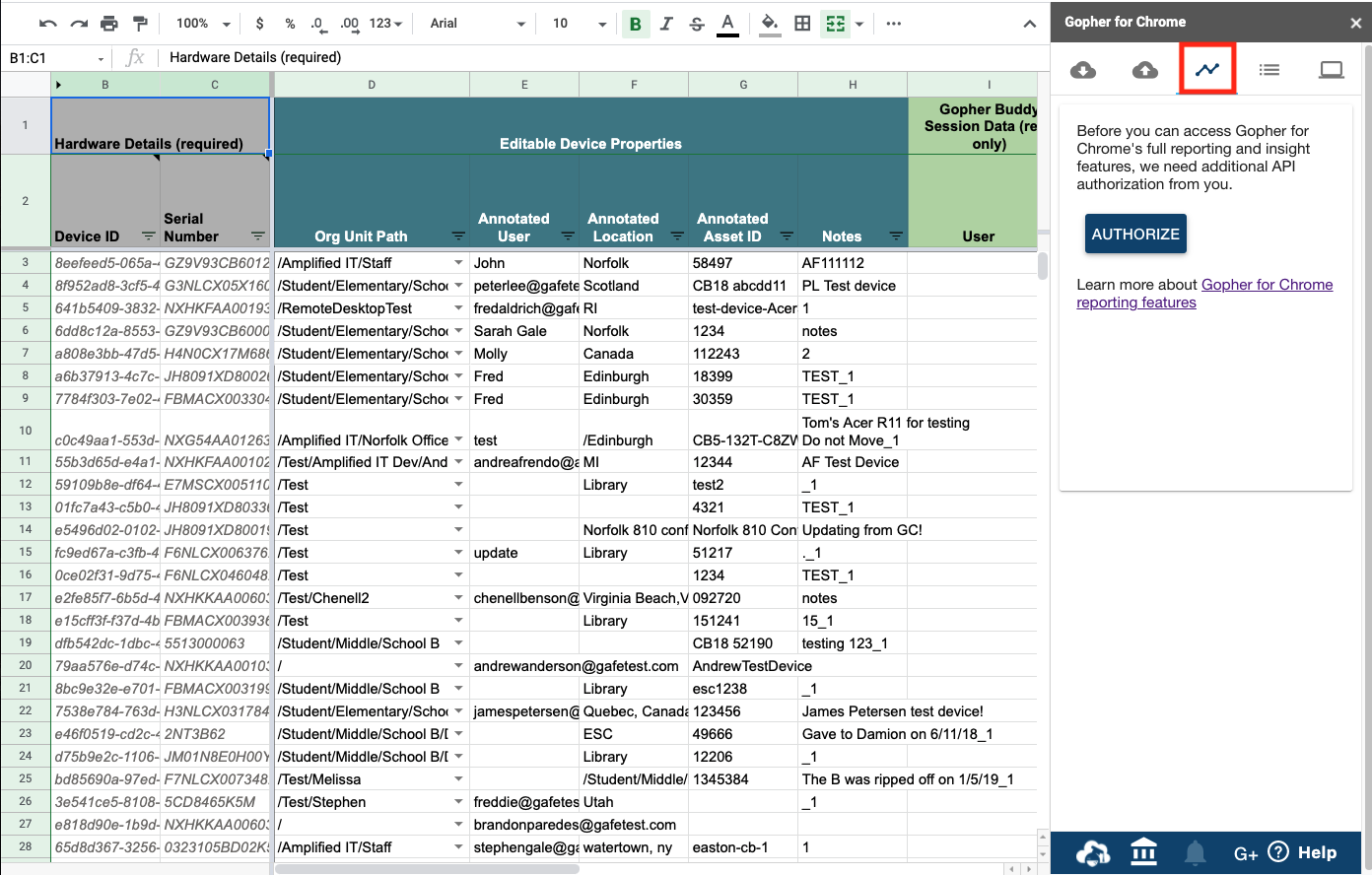
Task: Open the 100% zoom dropdown
Action: click(203, 24)
